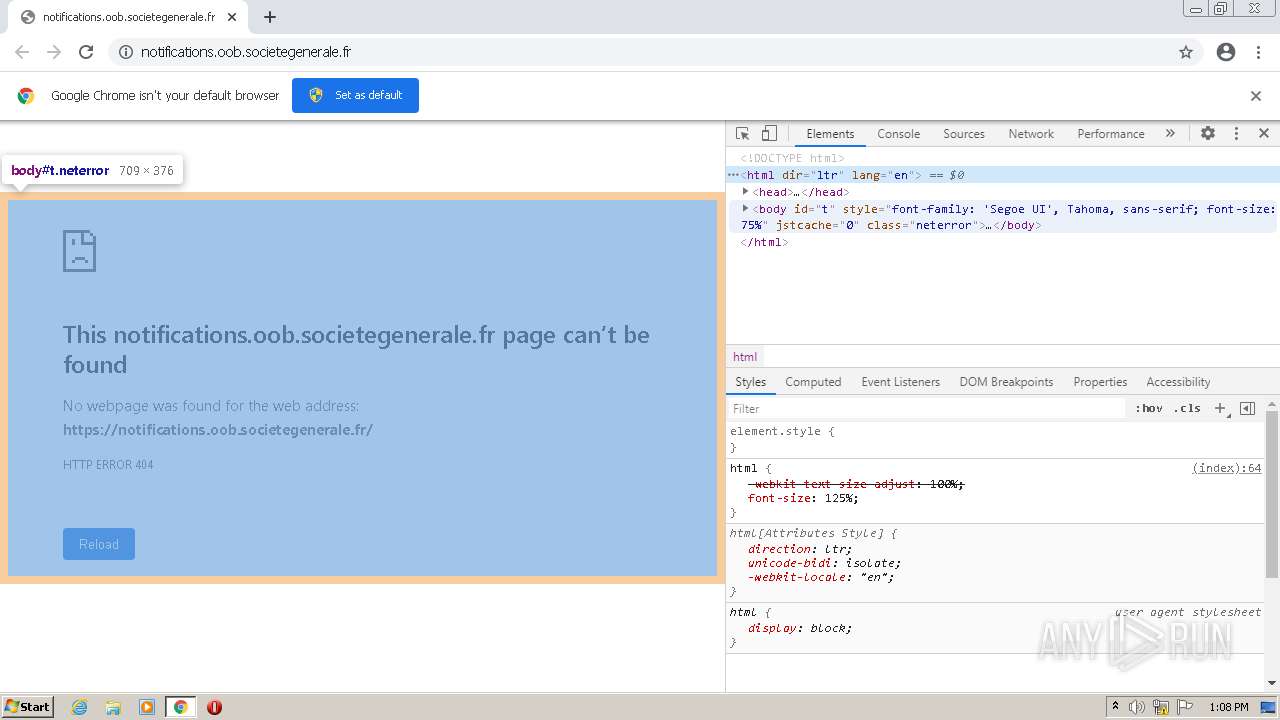Go forward with the forward arrow
The image size is (1280, 720).
54,52
